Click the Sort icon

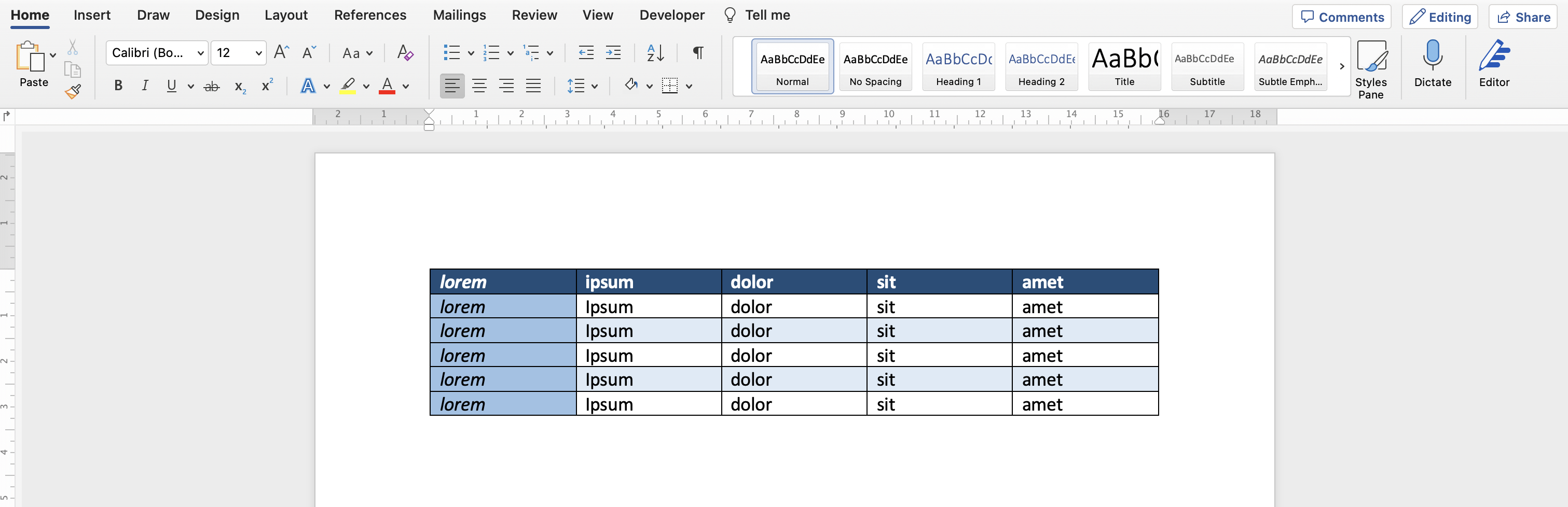point(655,53)
